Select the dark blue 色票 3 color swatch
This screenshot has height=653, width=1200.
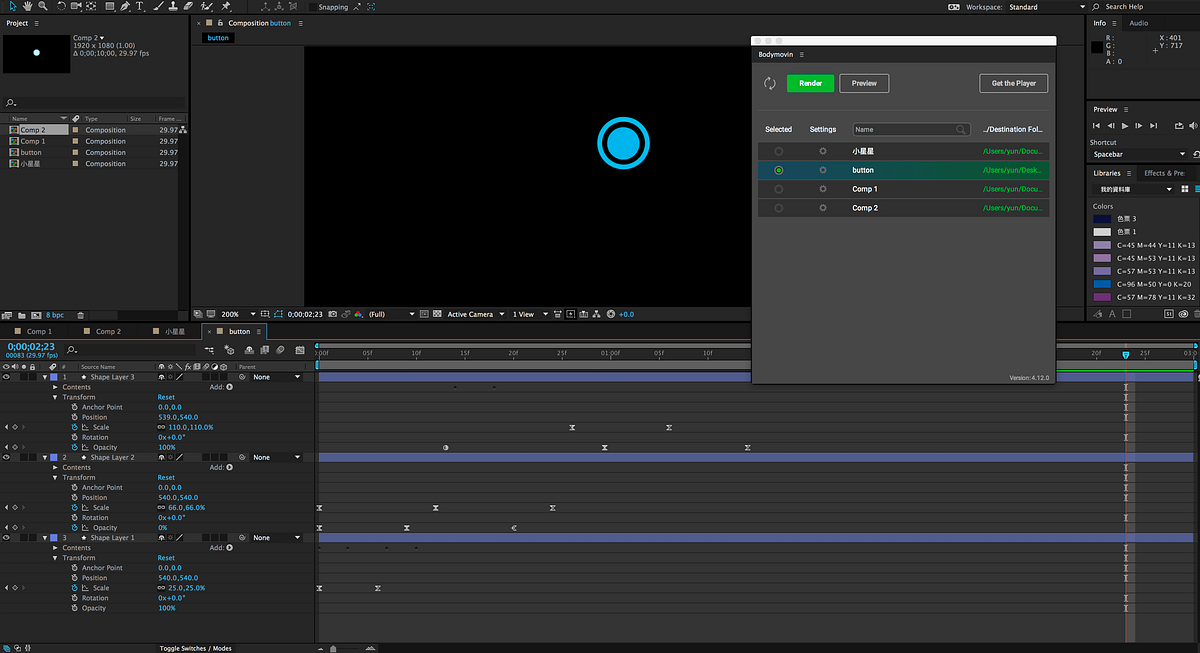point(1102,219)
